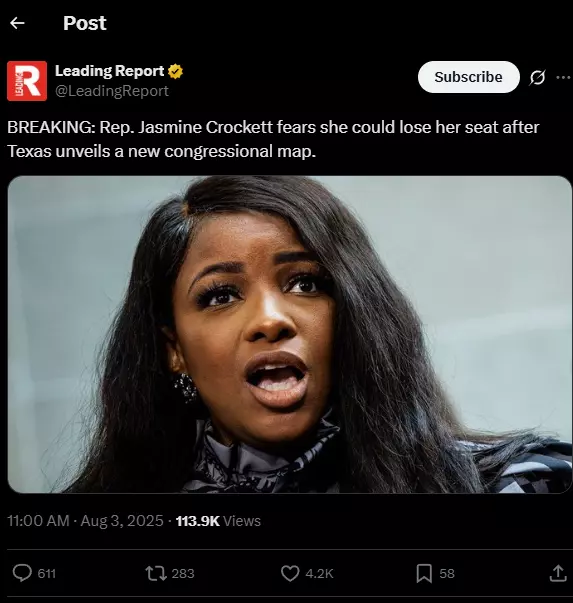Click the 283 reposts count
This screenshot has height=603, width=573.
coord(183,573)
